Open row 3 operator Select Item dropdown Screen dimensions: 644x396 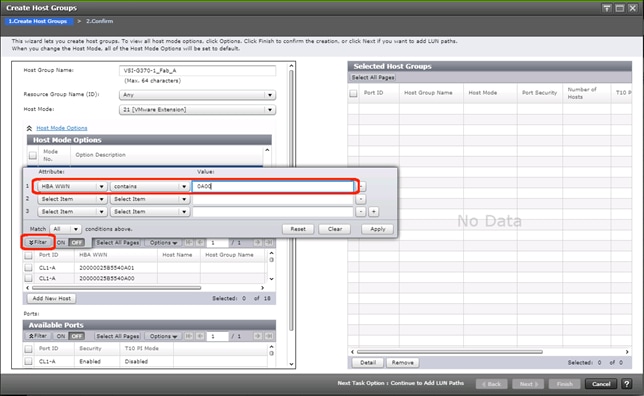click(150, 212)
